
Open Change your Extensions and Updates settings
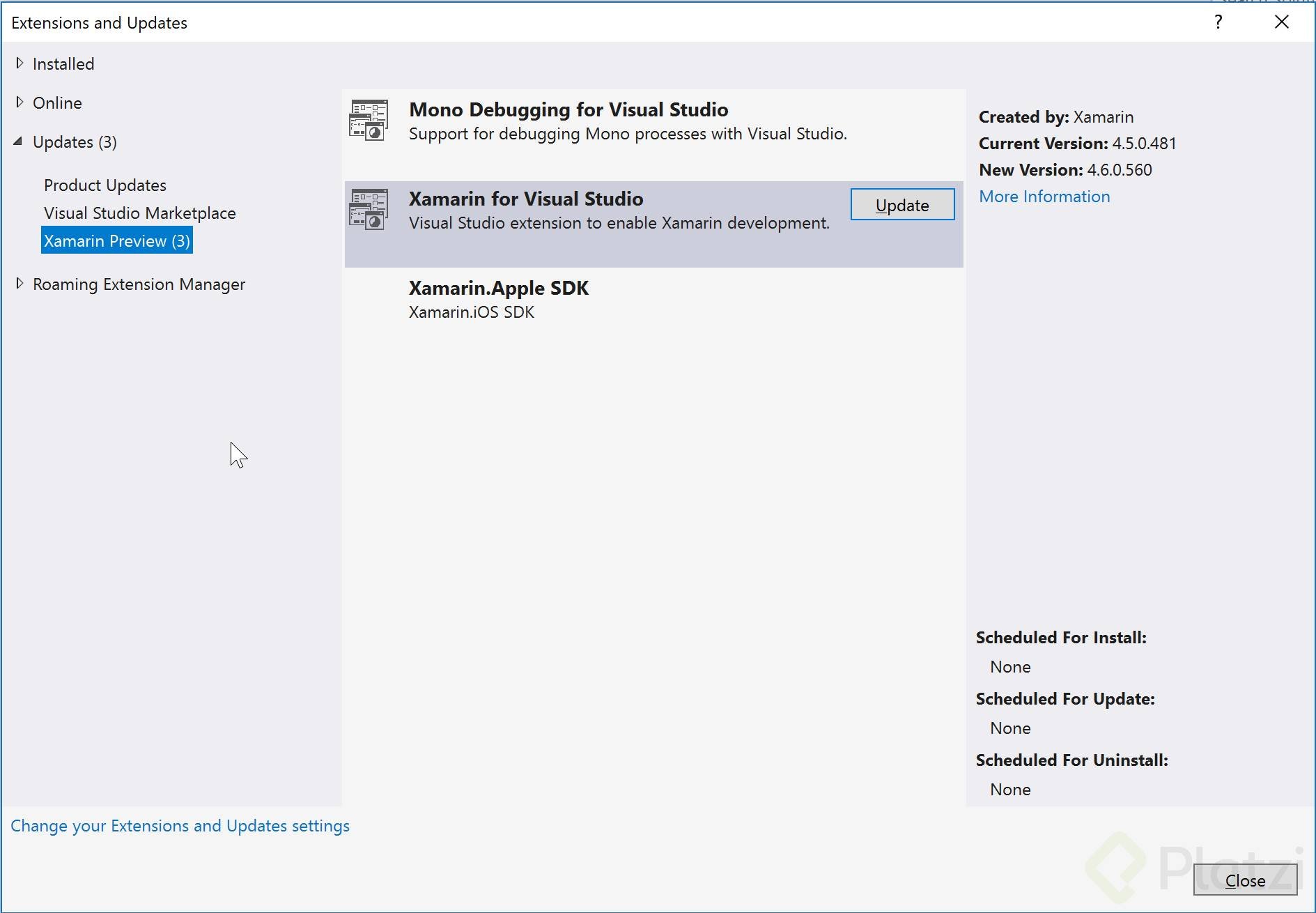click(180, 825)
